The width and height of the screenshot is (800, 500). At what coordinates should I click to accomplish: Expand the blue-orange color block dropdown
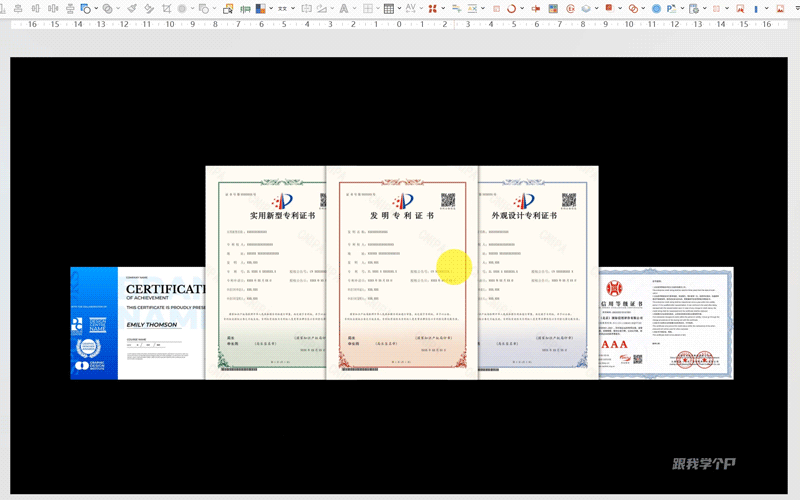point(271,8)
